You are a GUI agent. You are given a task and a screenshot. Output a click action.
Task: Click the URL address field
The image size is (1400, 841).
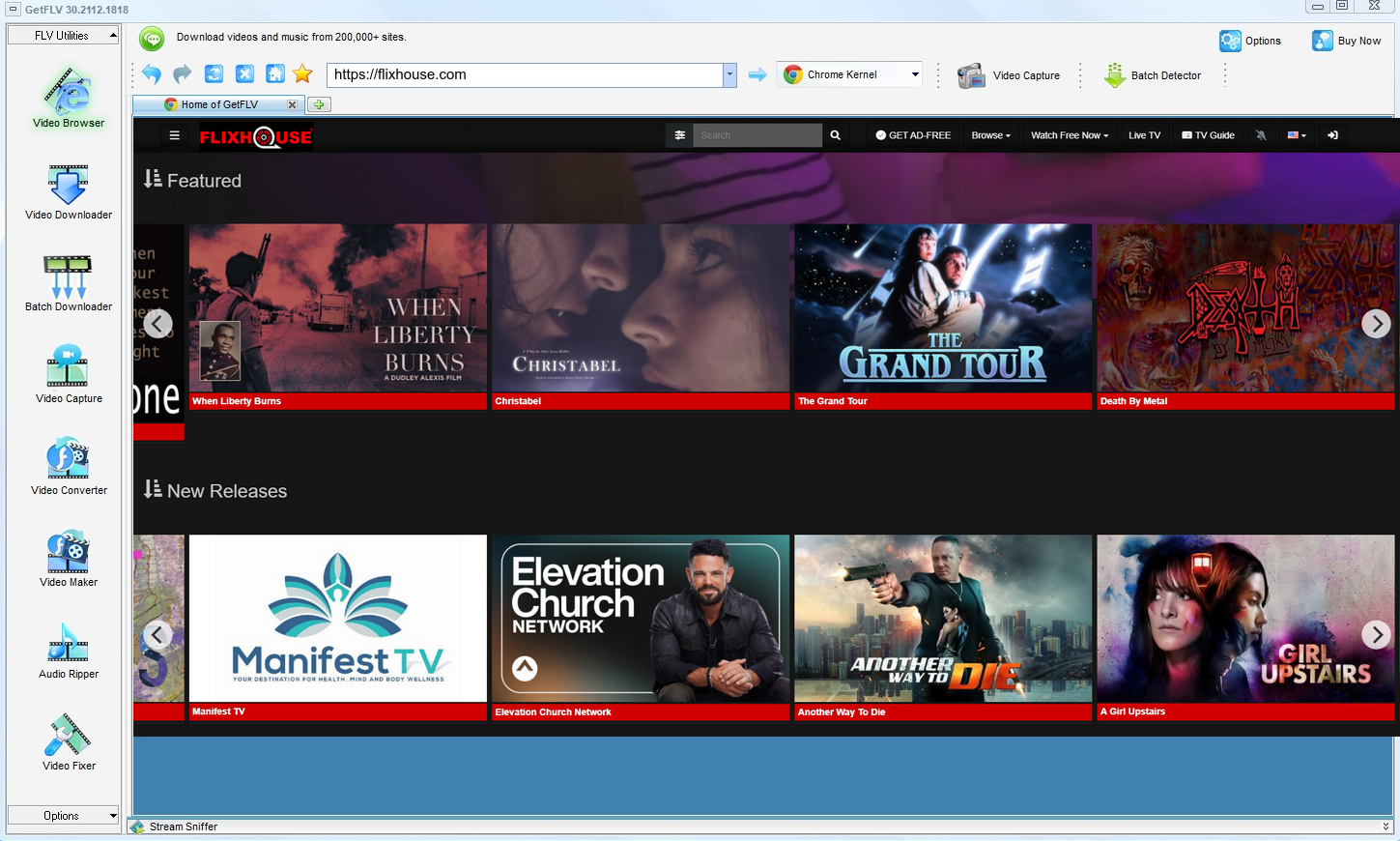click(x=525, y=74)
